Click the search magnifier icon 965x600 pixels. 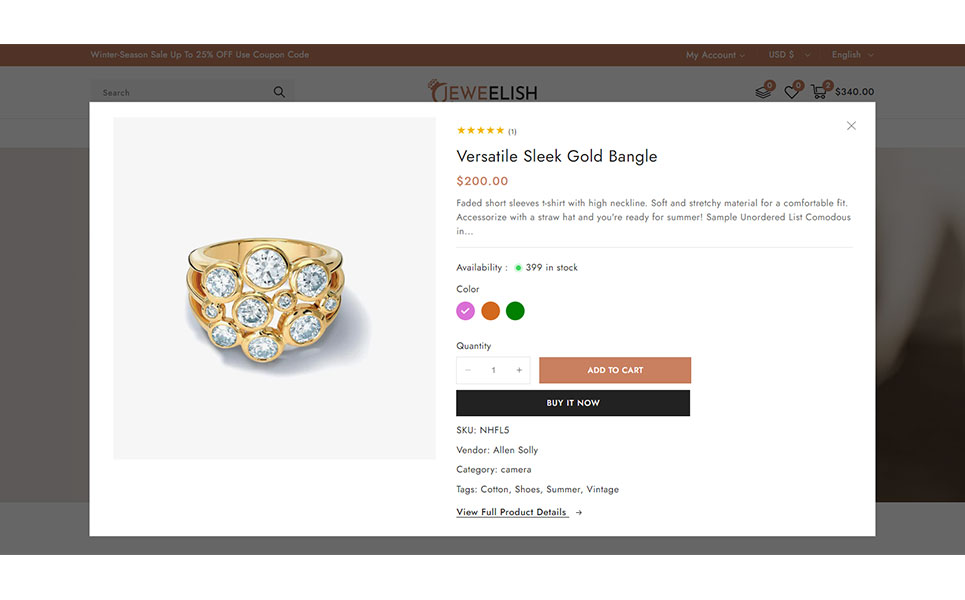279,92
